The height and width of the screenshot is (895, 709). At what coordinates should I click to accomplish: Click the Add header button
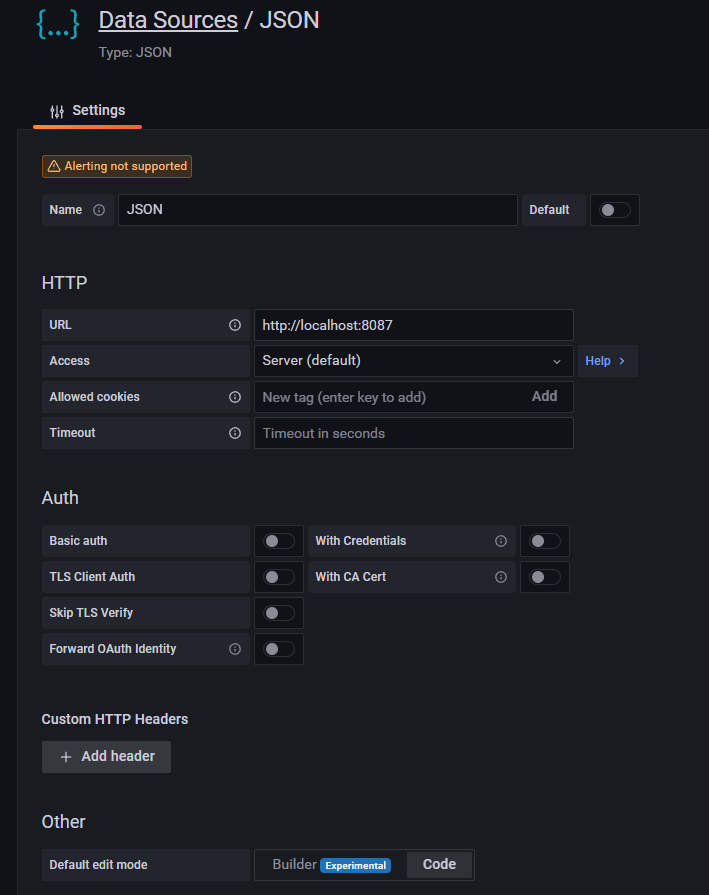[x=106, y=757]
